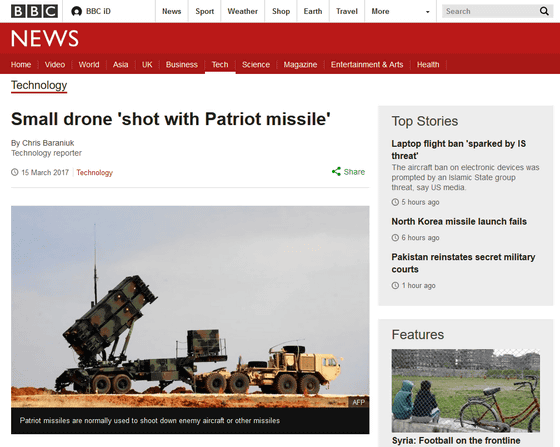The width and height of the screenshot is (560, 447).
Task: Click the '5 hours ago' timestamp
Action: 420,202
